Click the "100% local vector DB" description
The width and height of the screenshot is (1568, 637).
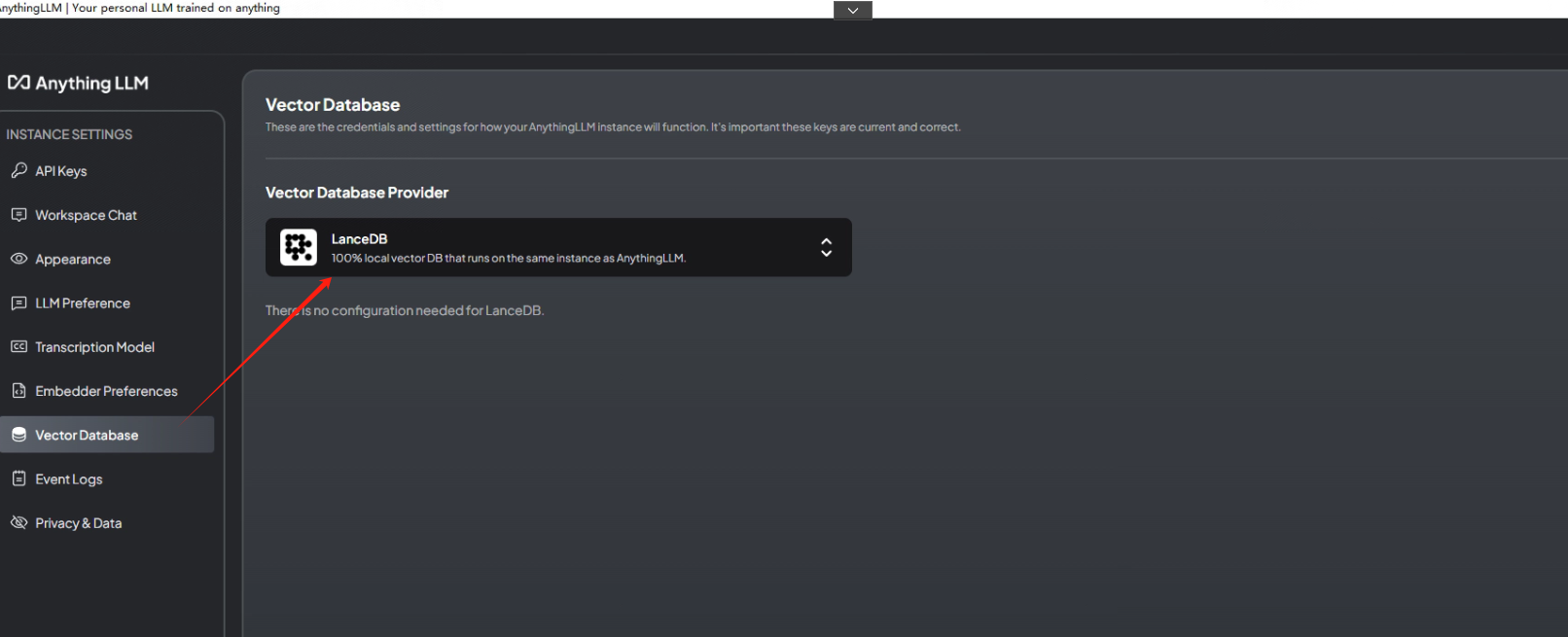[509, 258]
